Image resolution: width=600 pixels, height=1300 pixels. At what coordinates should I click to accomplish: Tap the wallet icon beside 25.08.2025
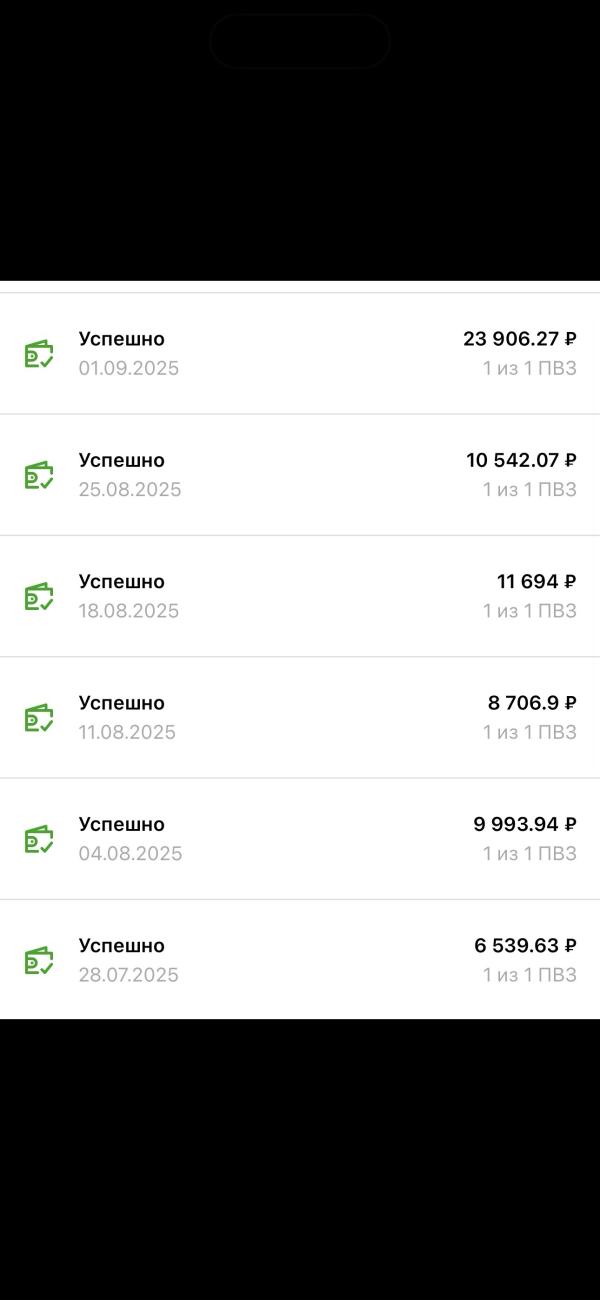pos(39,475)
